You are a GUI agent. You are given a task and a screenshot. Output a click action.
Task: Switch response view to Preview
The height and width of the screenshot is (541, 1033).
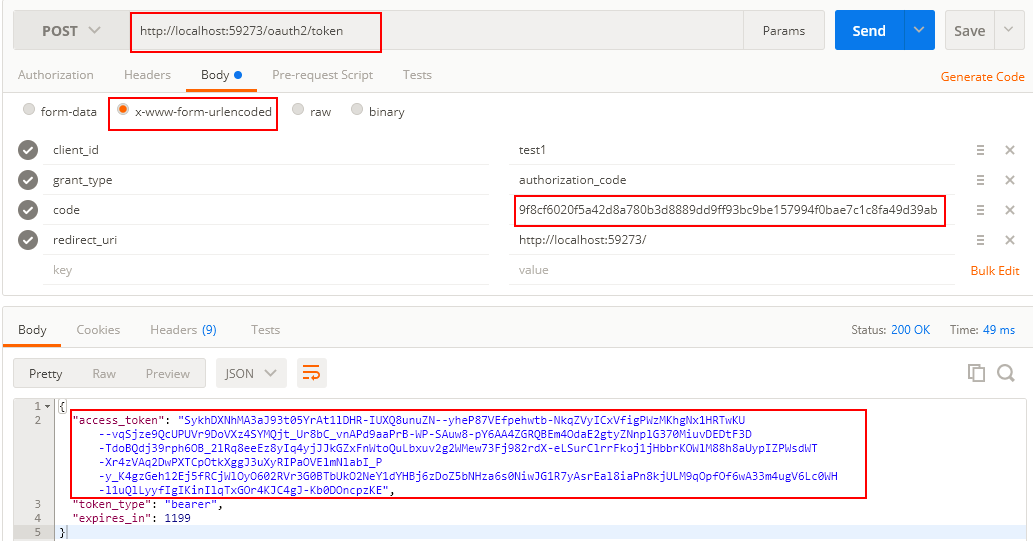click(x=167, y=374)
